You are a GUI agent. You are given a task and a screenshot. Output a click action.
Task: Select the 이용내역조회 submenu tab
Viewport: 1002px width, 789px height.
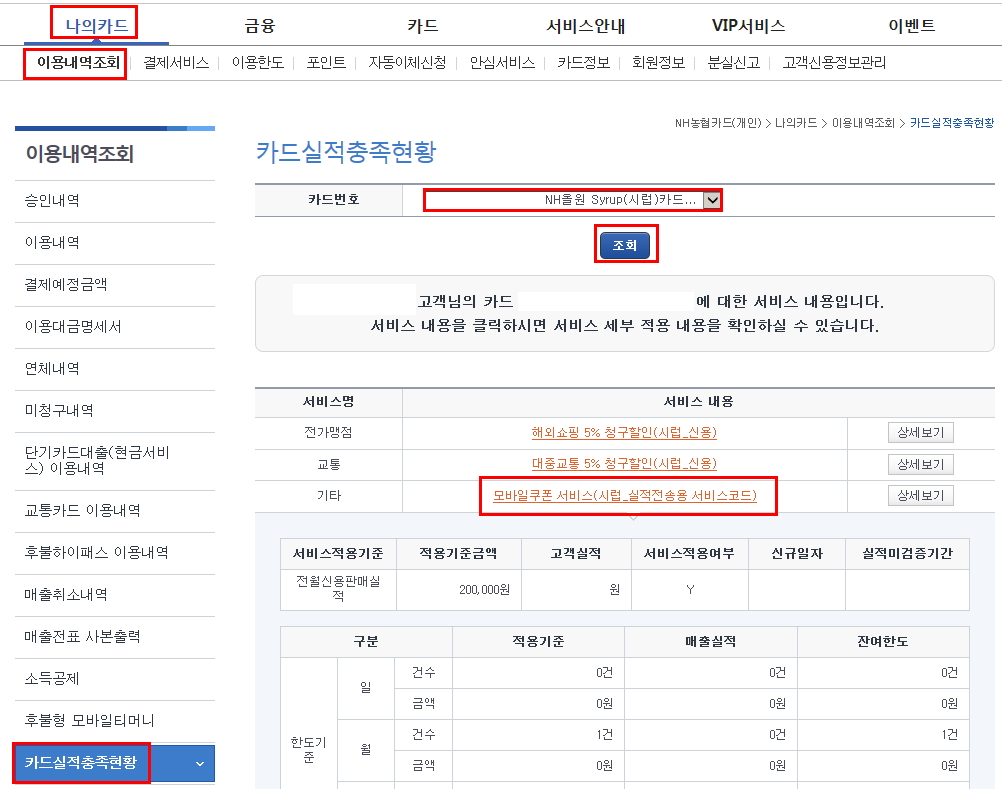[x=77, y=62]
